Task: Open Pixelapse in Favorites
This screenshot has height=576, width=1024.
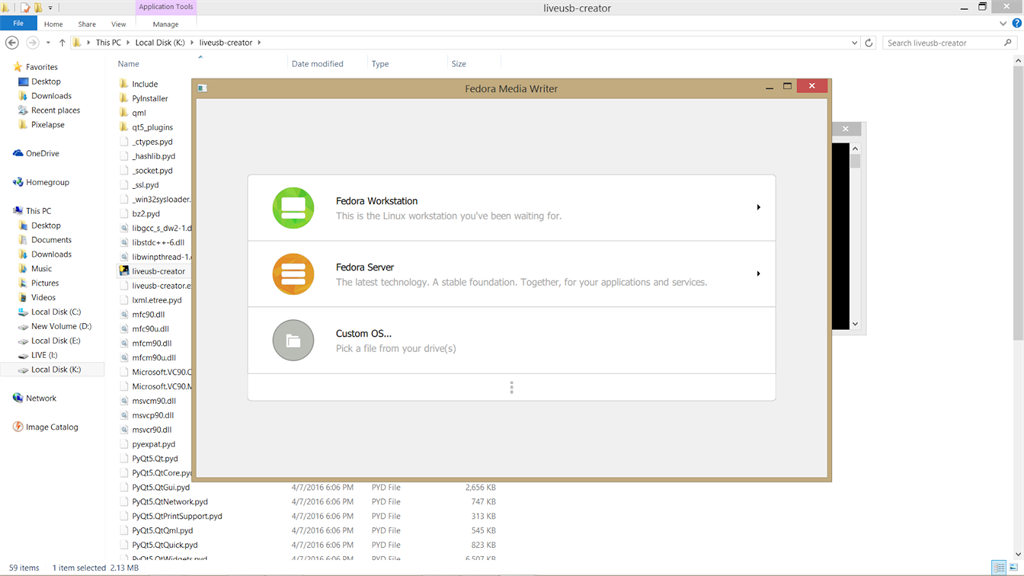Action: coord(48,125)
